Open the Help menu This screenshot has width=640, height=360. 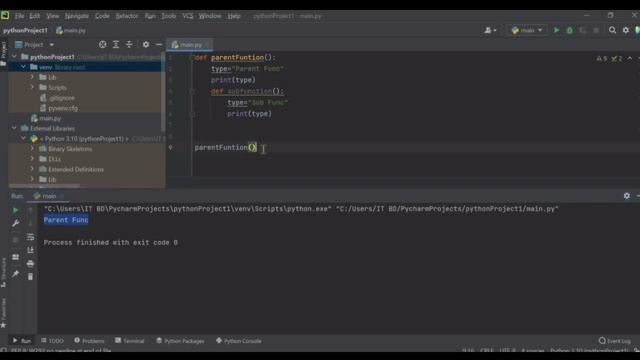point(234,16)
